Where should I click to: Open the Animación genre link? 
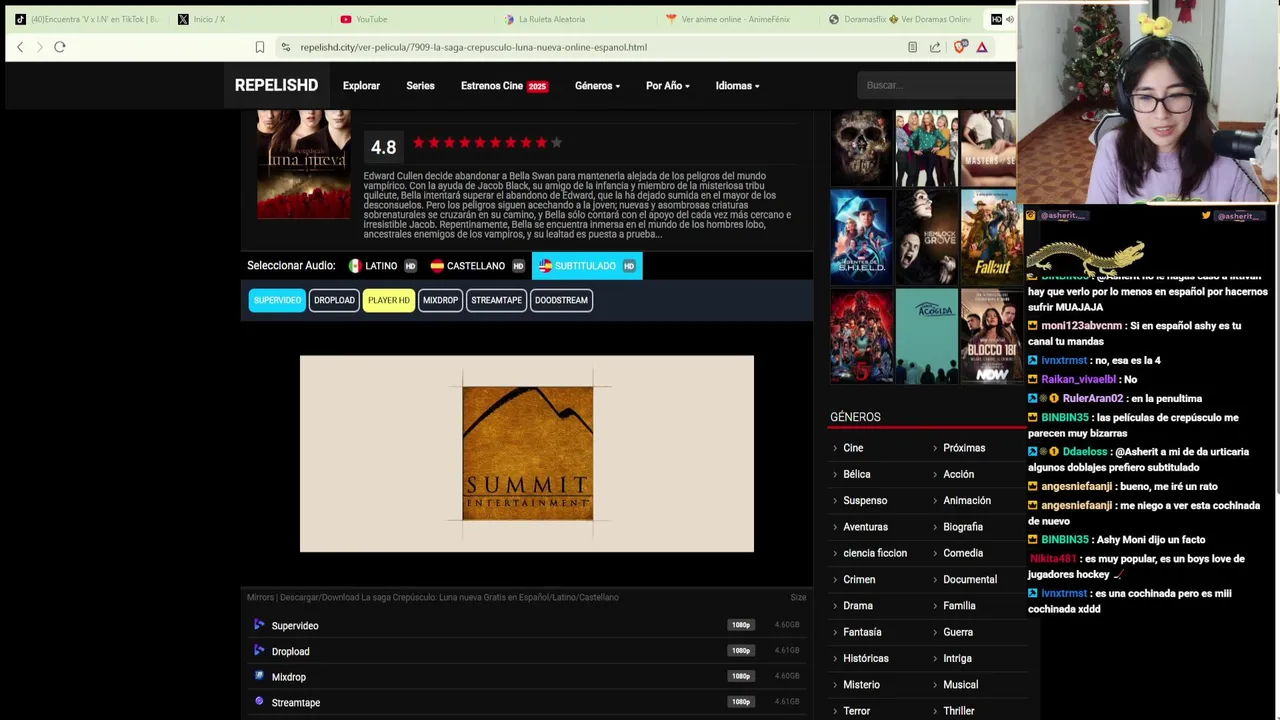pyautogui.click(x=967, y=500)
